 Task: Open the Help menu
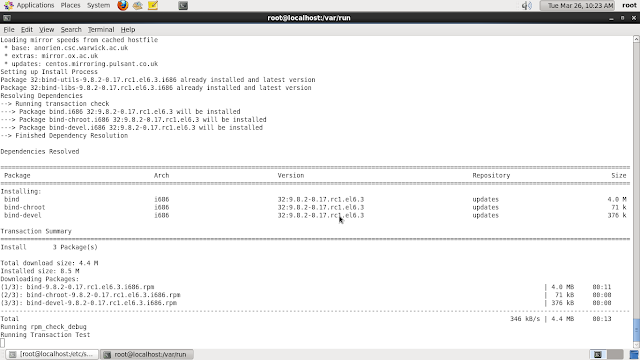(x=128, y=29)
